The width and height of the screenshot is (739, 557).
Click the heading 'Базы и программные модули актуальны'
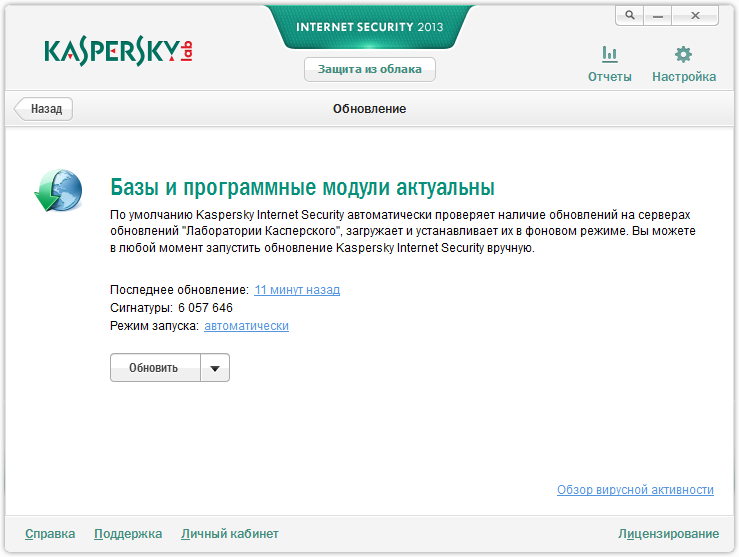(303, 188)
